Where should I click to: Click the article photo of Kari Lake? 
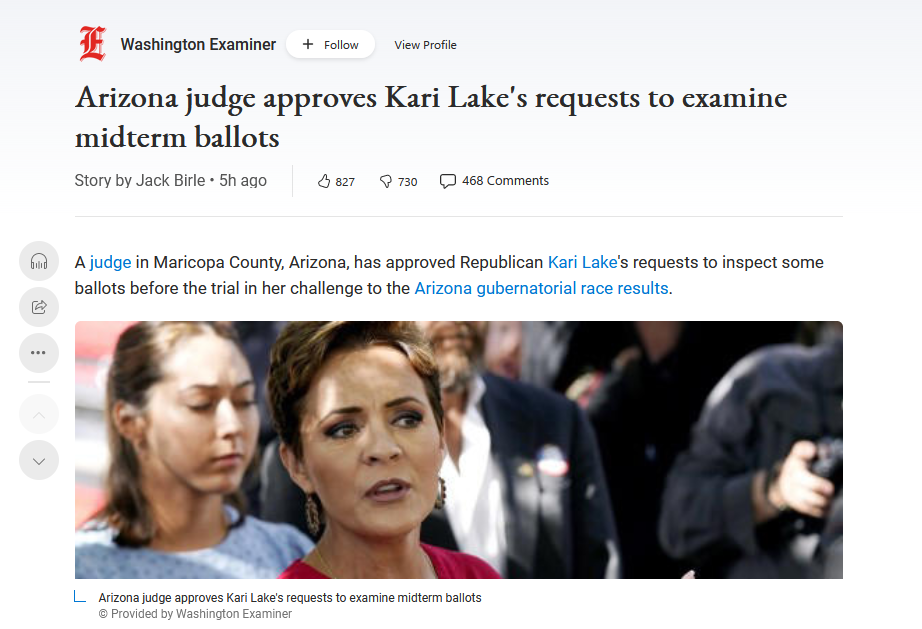(459, 450)
